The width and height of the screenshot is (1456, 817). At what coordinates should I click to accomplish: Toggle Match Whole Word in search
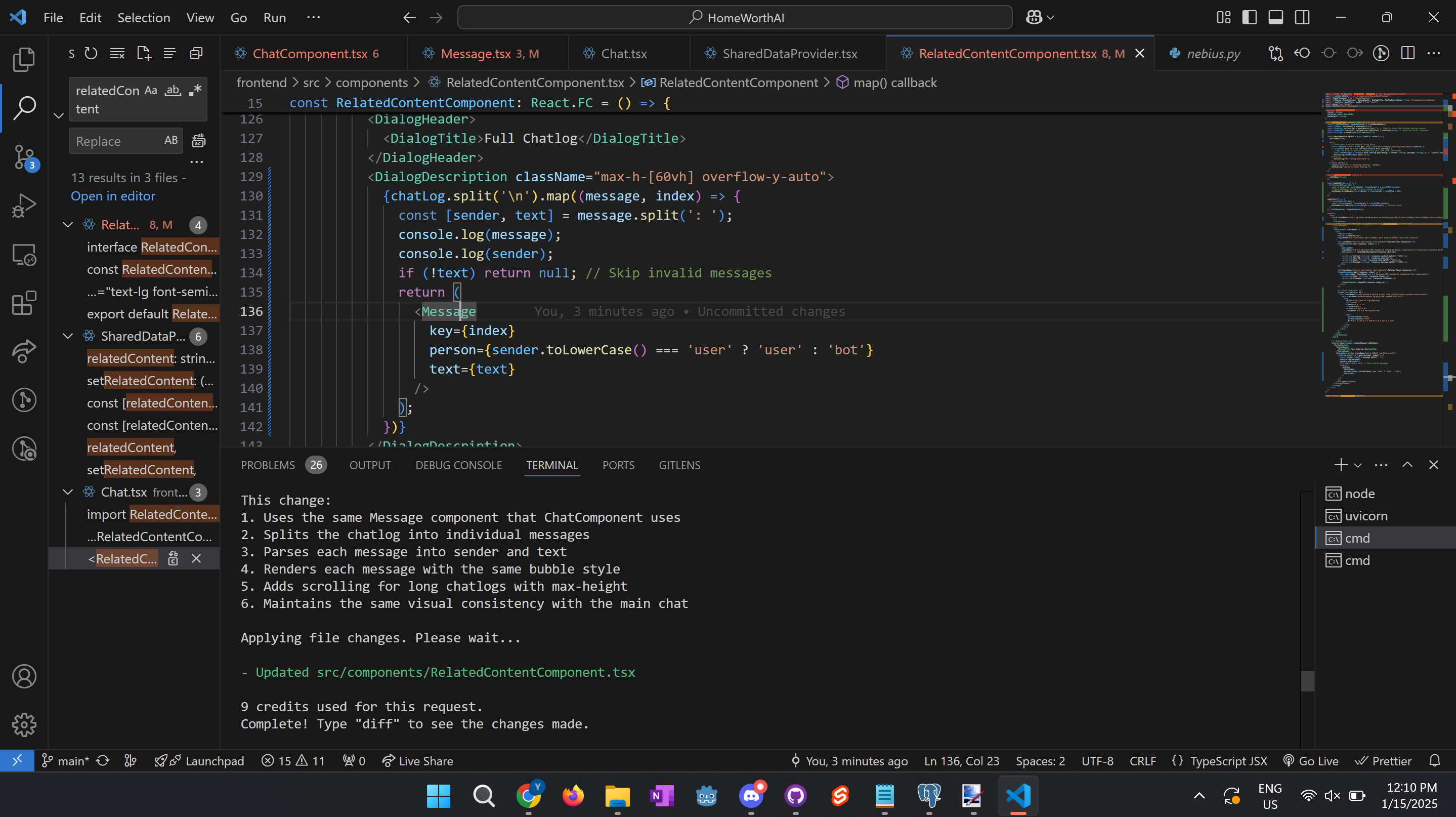[x=173, y=91]
